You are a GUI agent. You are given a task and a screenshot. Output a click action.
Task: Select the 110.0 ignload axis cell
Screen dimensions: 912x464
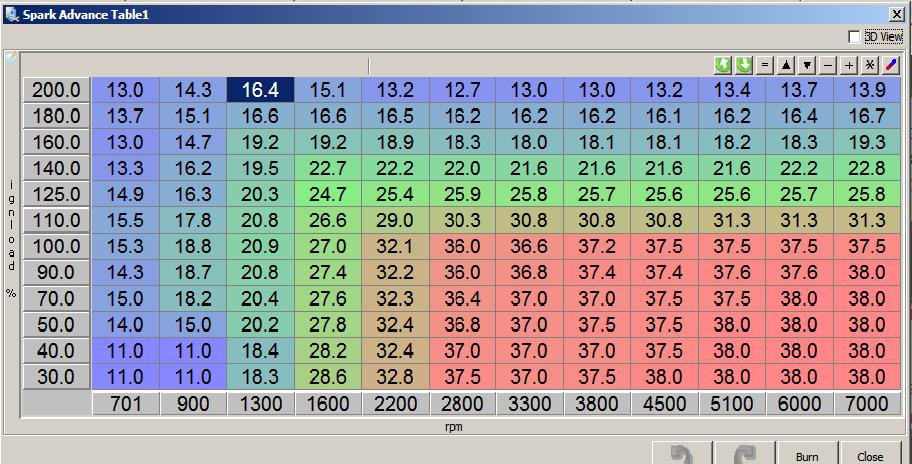pos(56,220)
